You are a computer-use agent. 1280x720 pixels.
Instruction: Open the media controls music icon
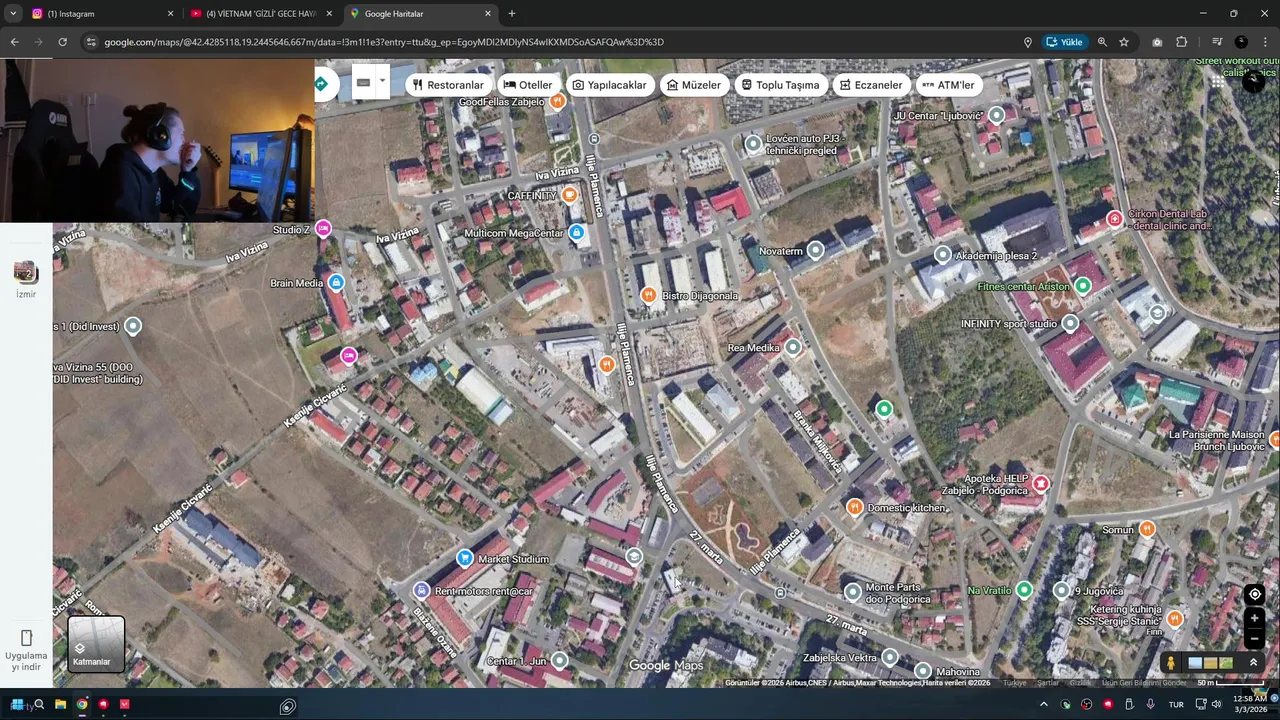(x=1217, y=42)
